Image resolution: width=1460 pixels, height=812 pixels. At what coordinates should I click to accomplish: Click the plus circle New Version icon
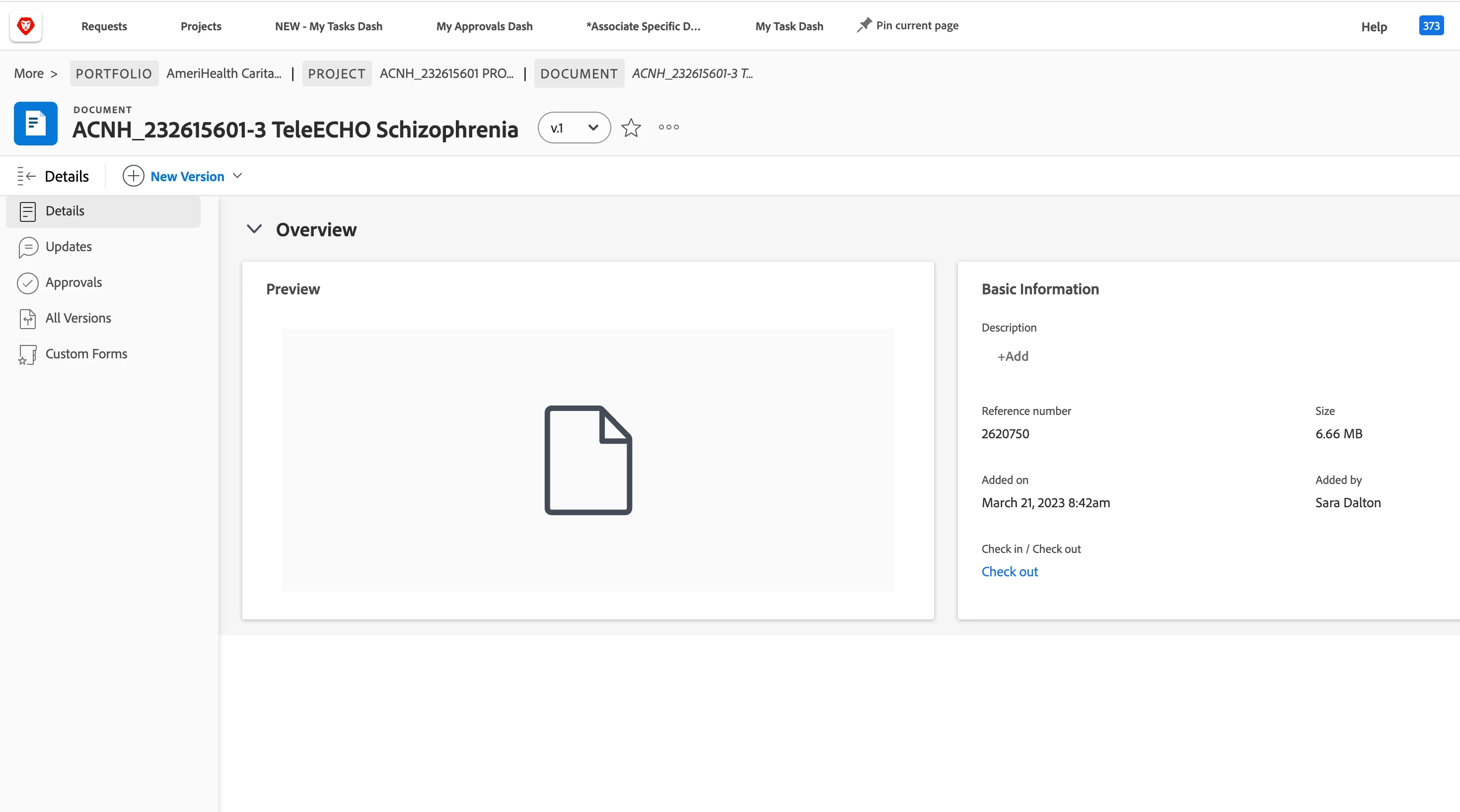[x=133, y=176]
